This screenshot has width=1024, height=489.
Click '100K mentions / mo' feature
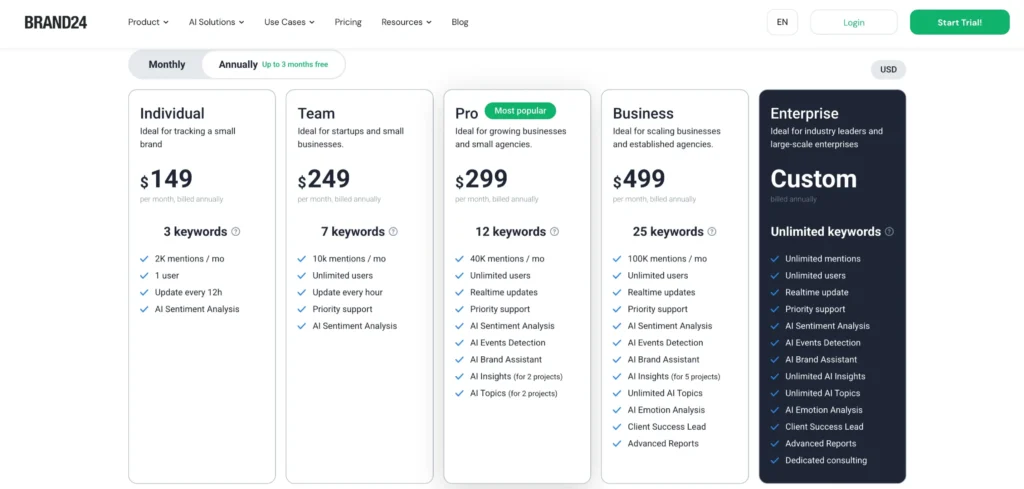pos(667,259)
